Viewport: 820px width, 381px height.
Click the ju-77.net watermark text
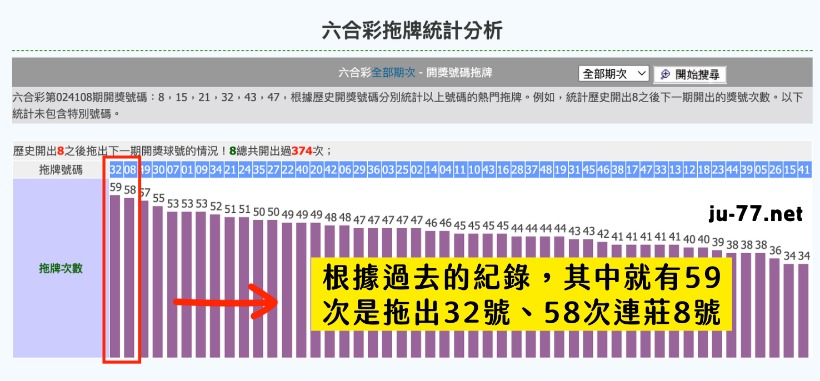click(756, 214)
